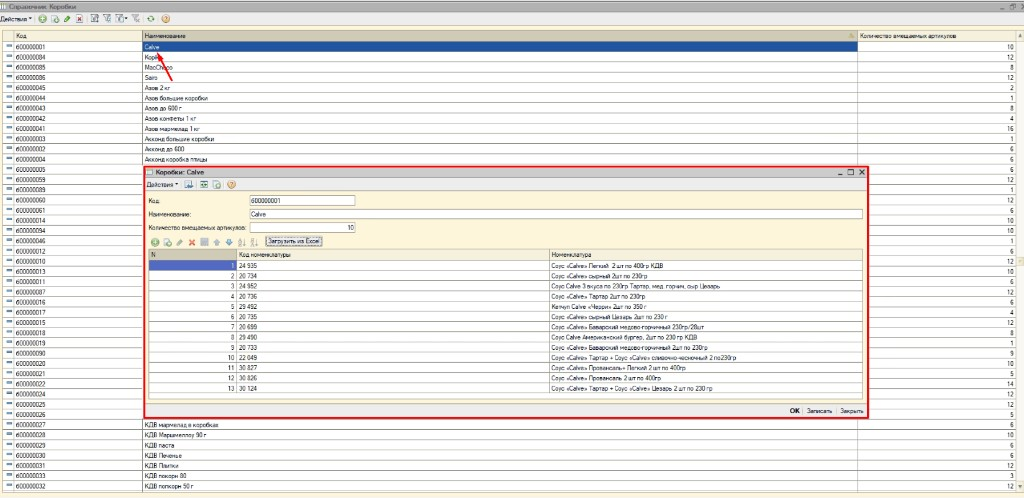
Task: Select Кетчуп Calve «Черри» 2шт по 350 г
Action: (x=505, y=307)
